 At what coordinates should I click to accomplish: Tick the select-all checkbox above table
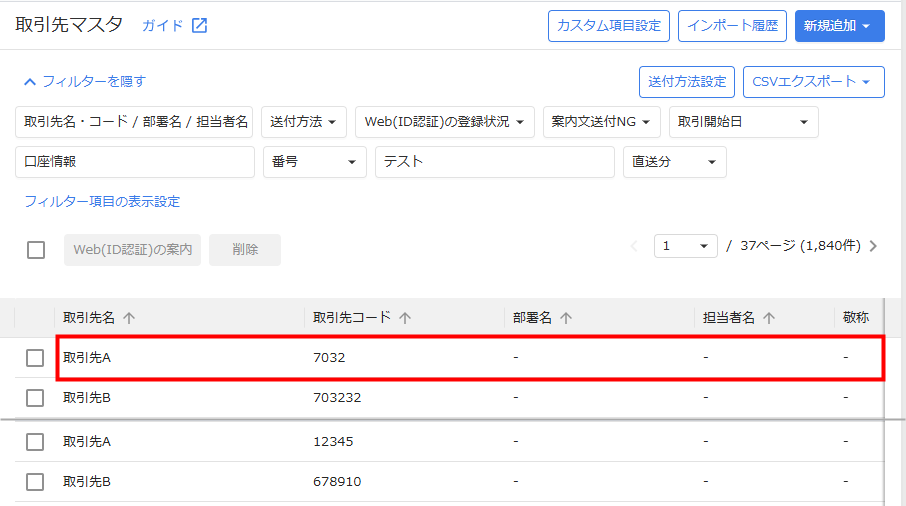point(36,250)
